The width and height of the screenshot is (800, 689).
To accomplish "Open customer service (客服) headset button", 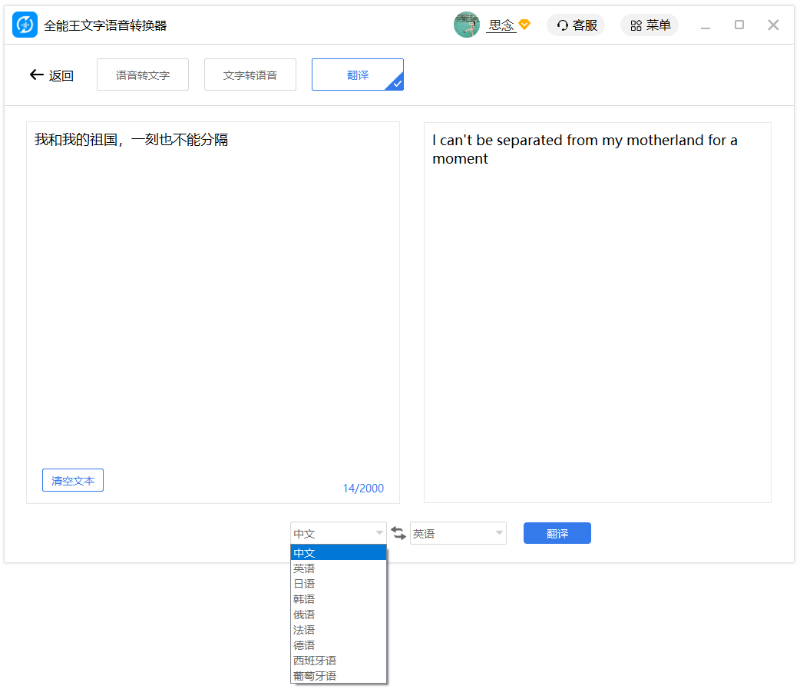I will point(576,25).
